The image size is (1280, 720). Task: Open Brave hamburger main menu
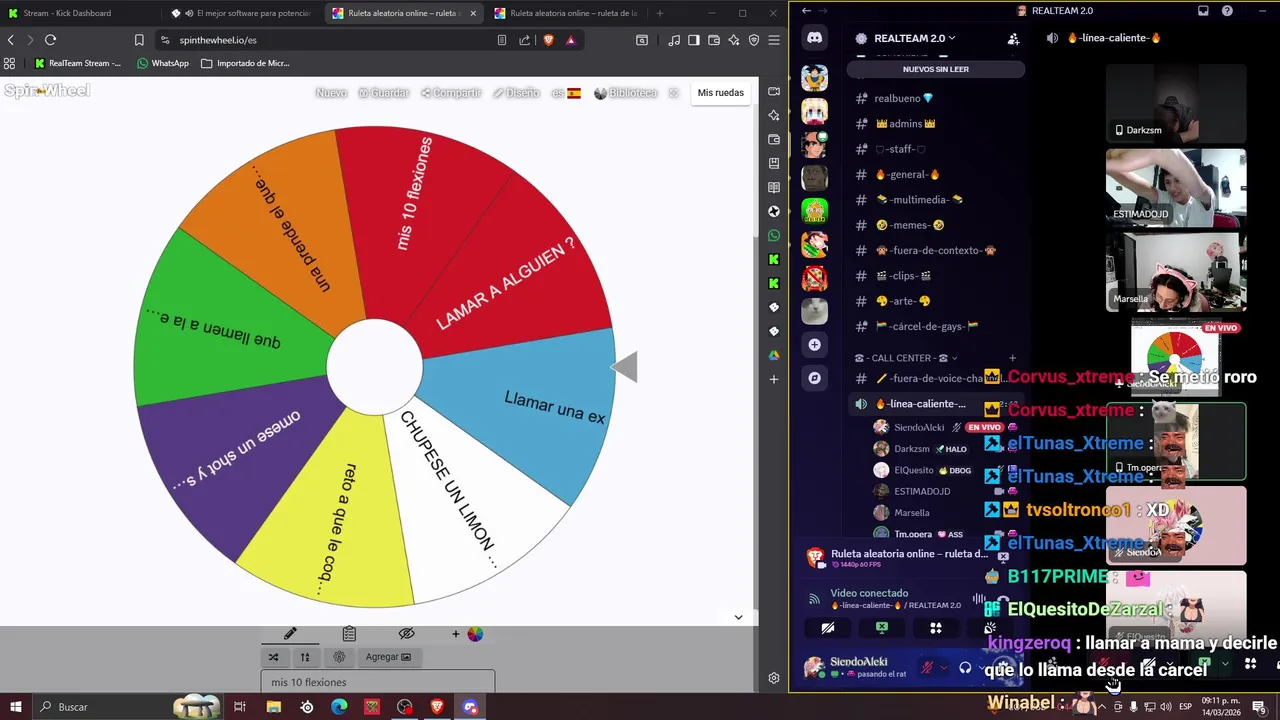tap(774, 40)
